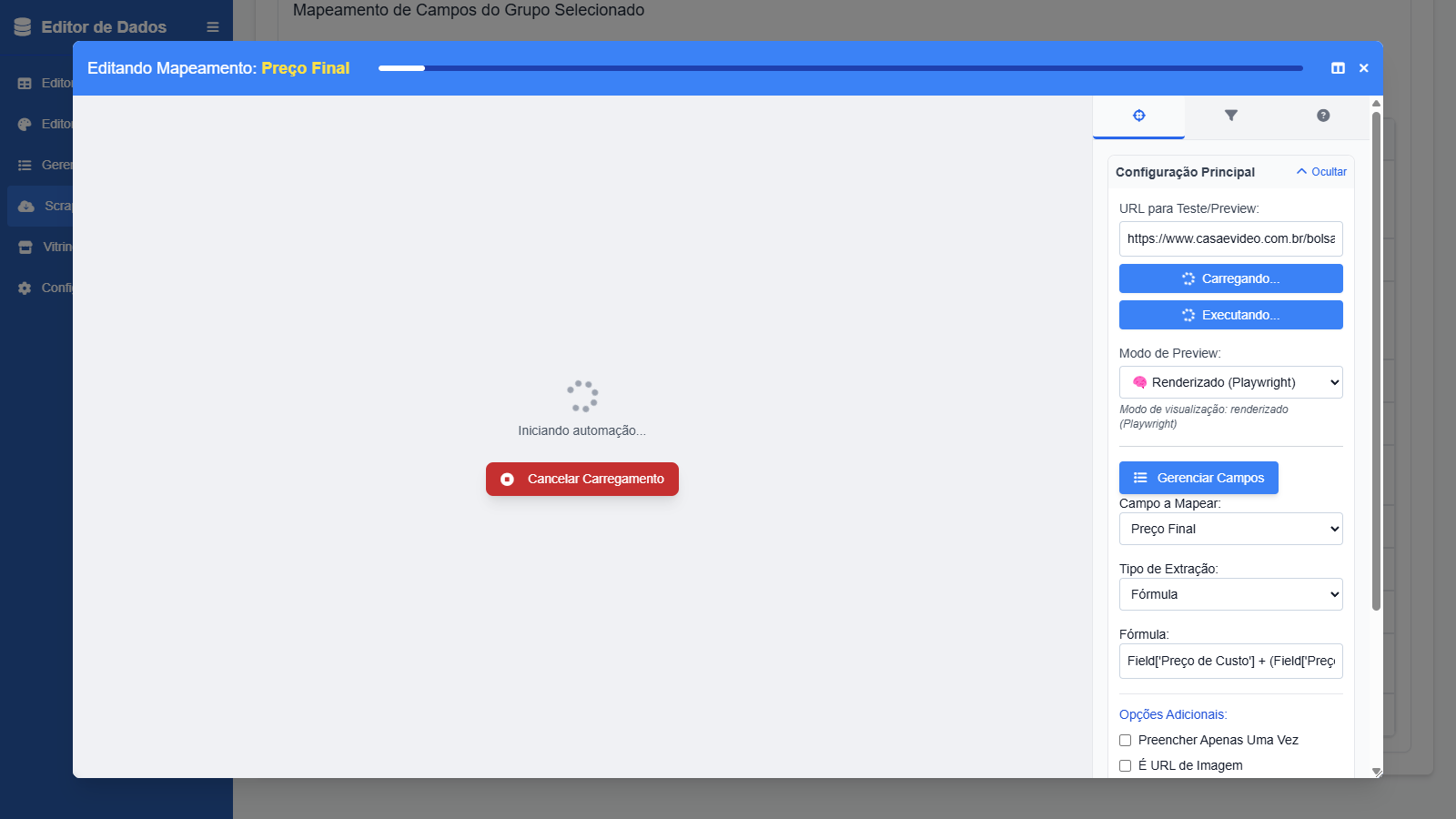This screenshot has height=819, width=1456.
Task: Click the storefront Vitrine sidebar icon
Action: [x=25, y=248]
